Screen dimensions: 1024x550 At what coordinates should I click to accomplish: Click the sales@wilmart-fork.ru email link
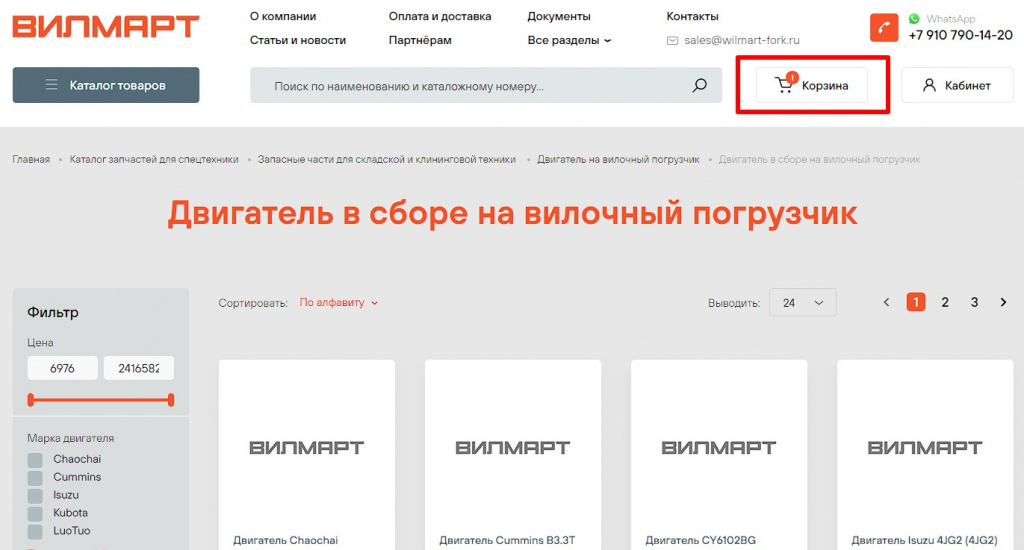[742, 40]
